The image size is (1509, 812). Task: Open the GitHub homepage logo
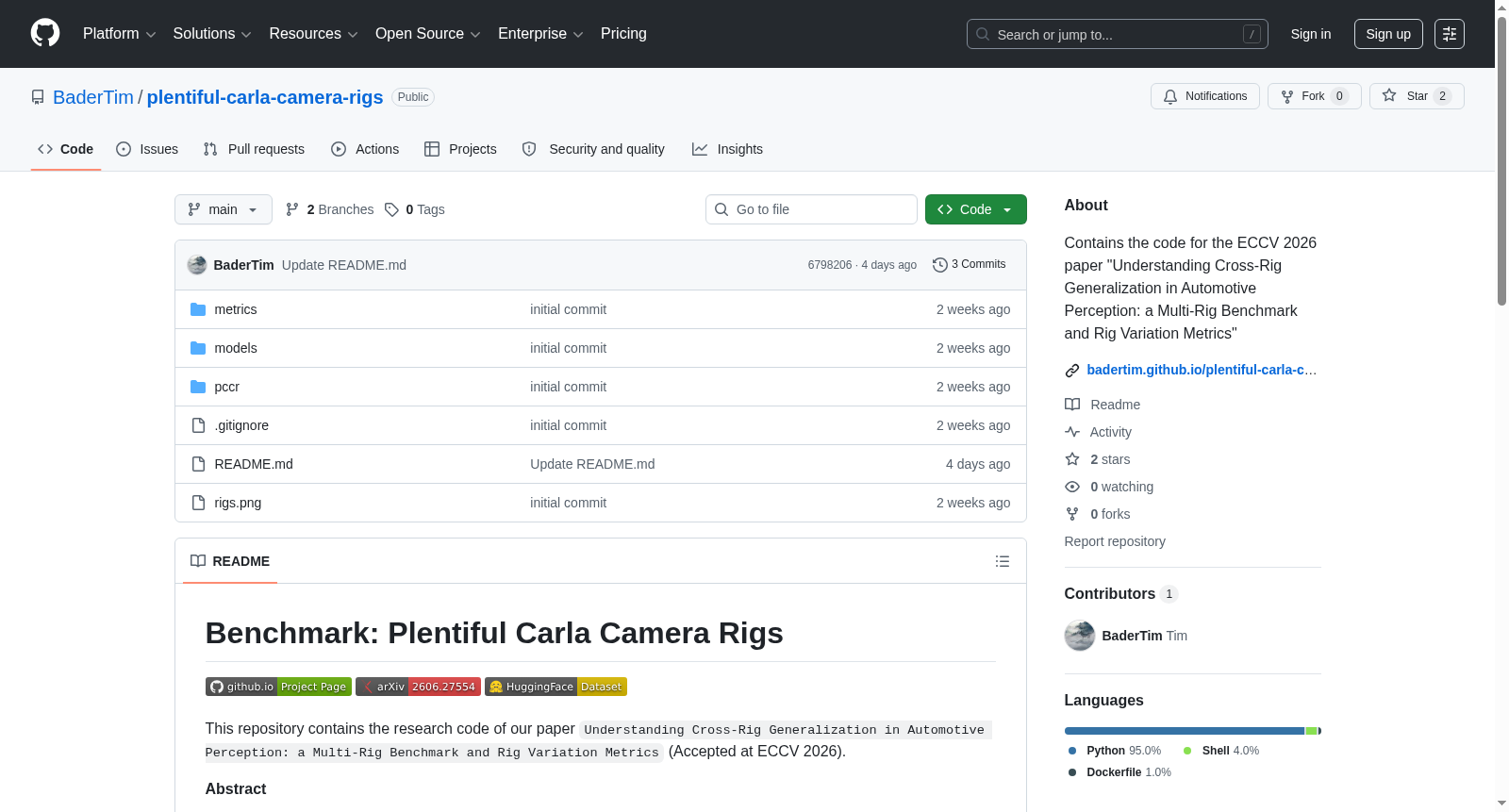tap(45, 33)
